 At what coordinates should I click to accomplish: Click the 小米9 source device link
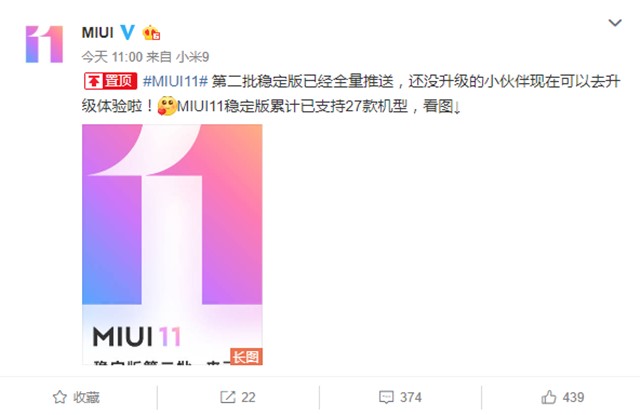coord(192,57)
